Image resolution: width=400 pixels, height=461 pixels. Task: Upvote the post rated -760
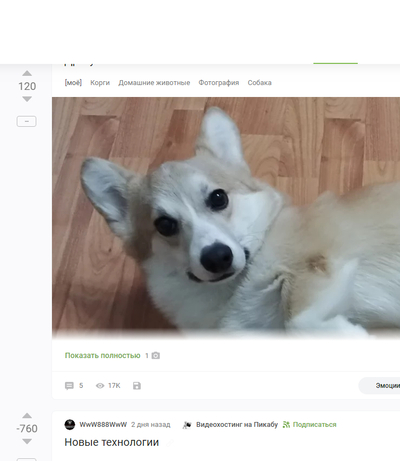coord(27,416)
